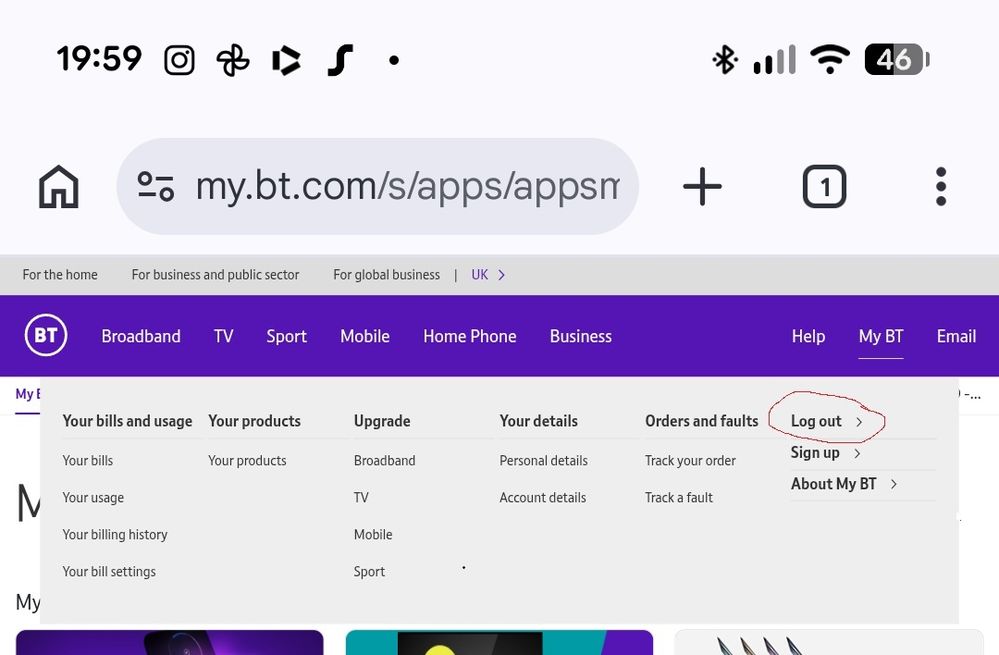Tap the play-shaped notification icon in status bar

(x=286, y=61)
